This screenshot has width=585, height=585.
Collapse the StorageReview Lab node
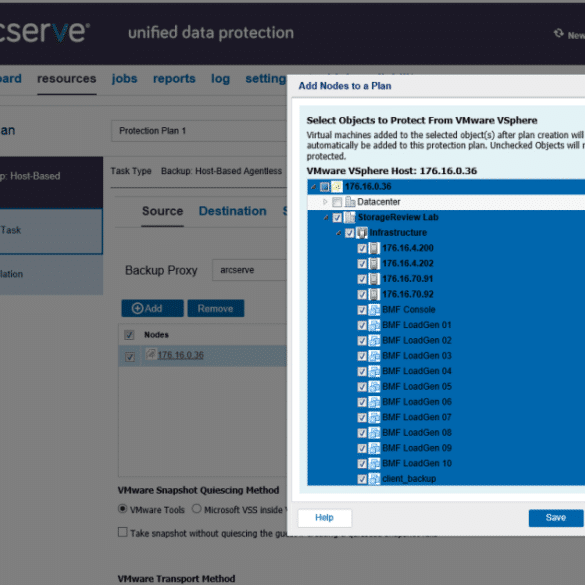[326, 217]
